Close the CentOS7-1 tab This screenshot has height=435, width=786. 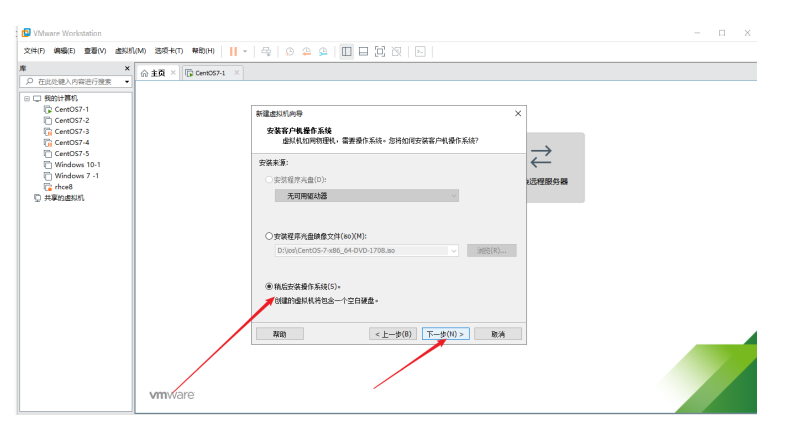237,73
